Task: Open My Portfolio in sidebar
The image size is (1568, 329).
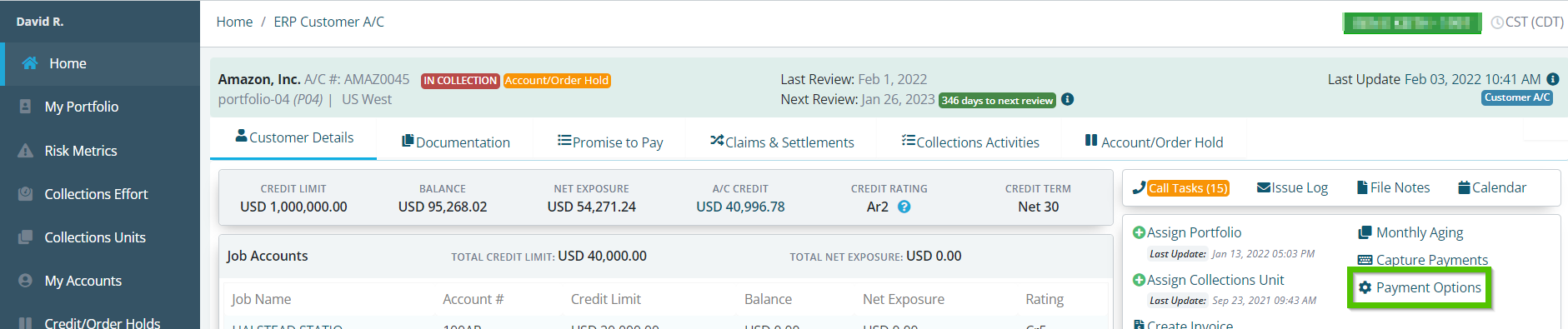Action: [x=82, y=107]
